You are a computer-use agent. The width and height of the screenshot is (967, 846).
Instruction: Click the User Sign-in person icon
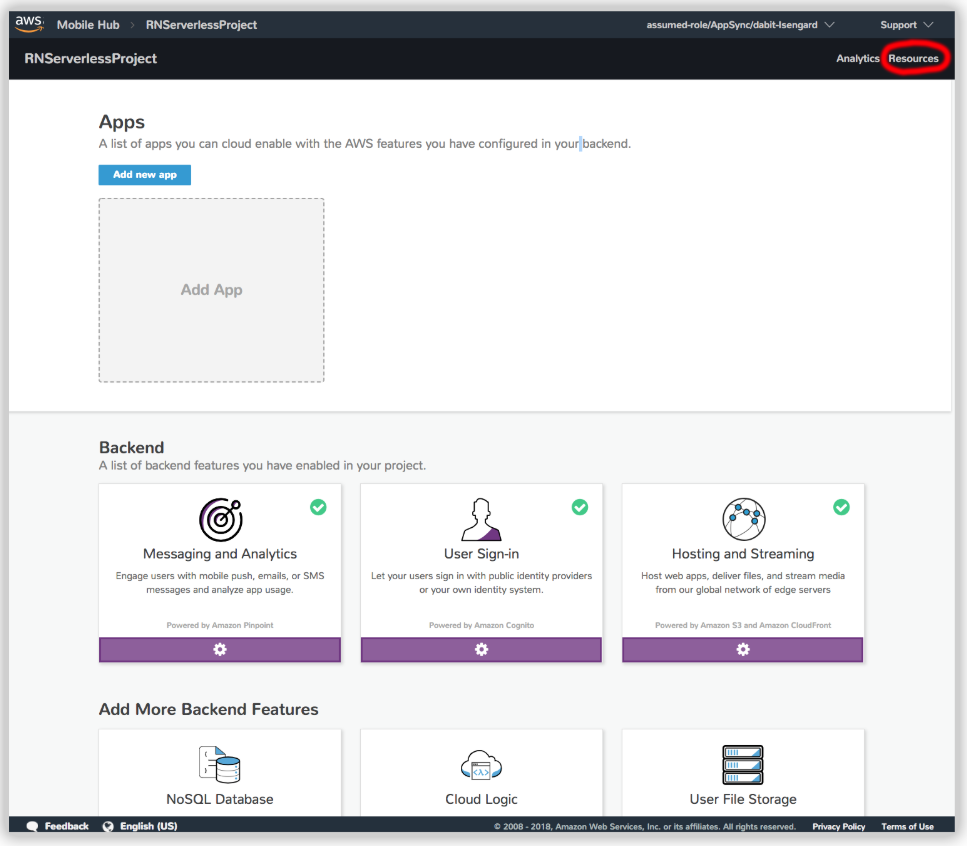point(481,519)
